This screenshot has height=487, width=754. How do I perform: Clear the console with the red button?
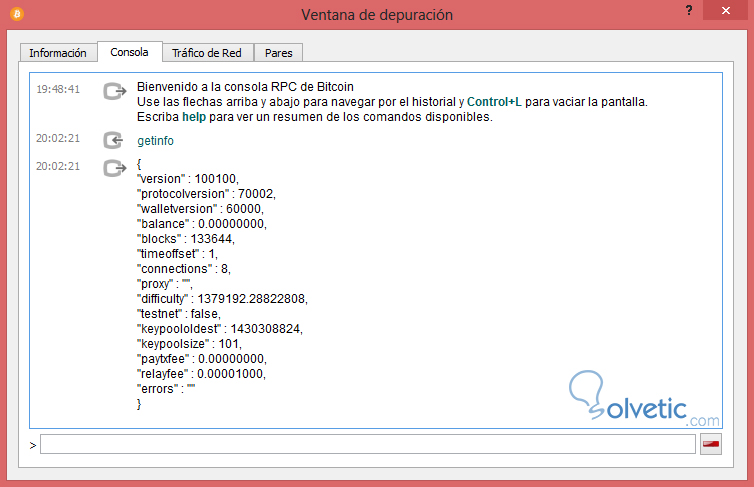coord(711,444)
